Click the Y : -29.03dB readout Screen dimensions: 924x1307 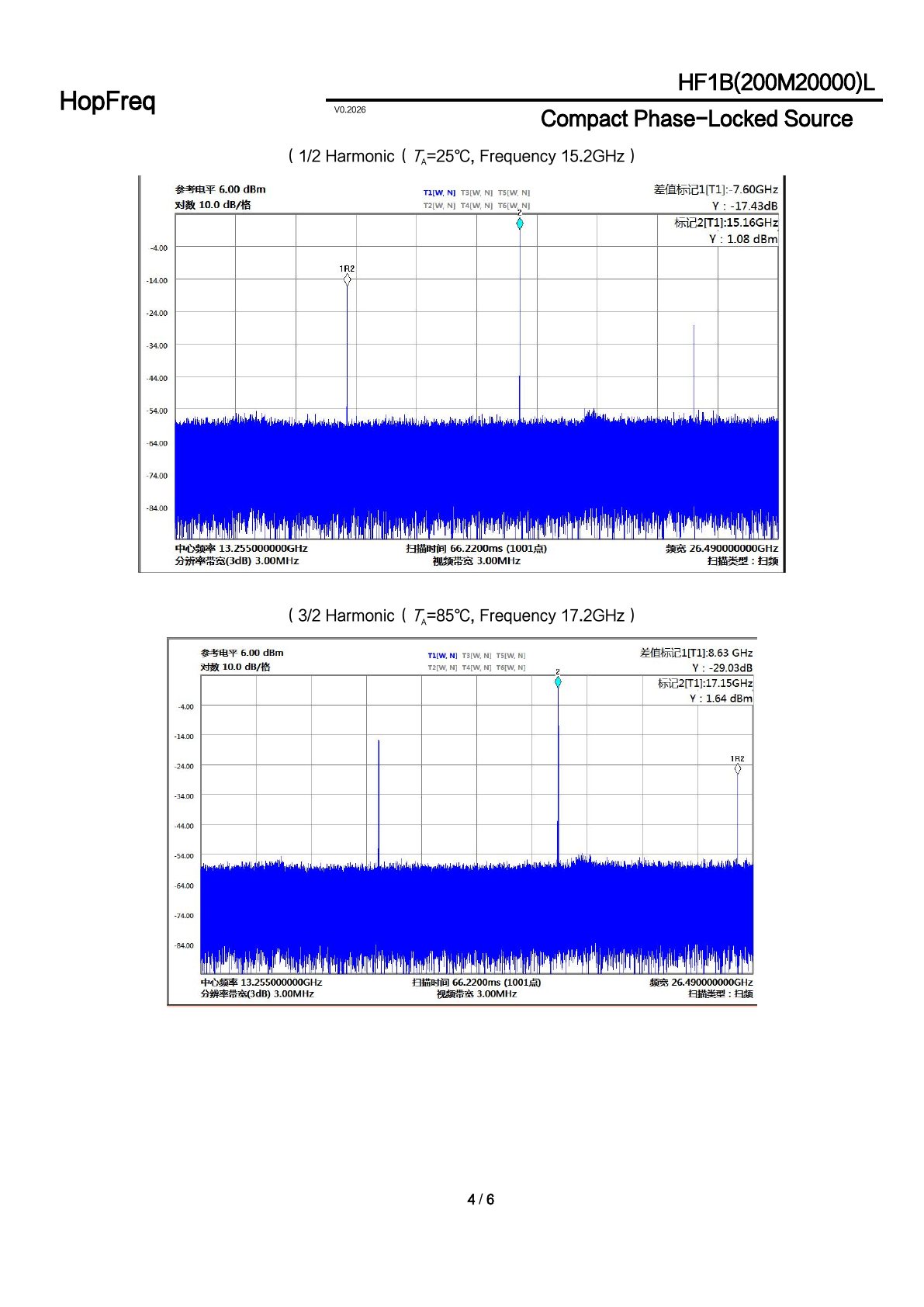tap(722, 668)
